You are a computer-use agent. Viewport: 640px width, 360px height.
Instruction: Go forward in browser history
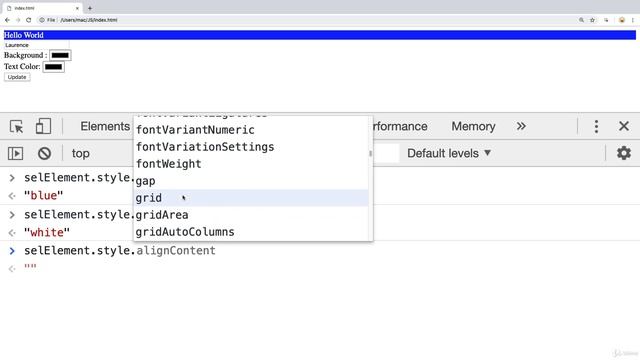pos(18,20)
